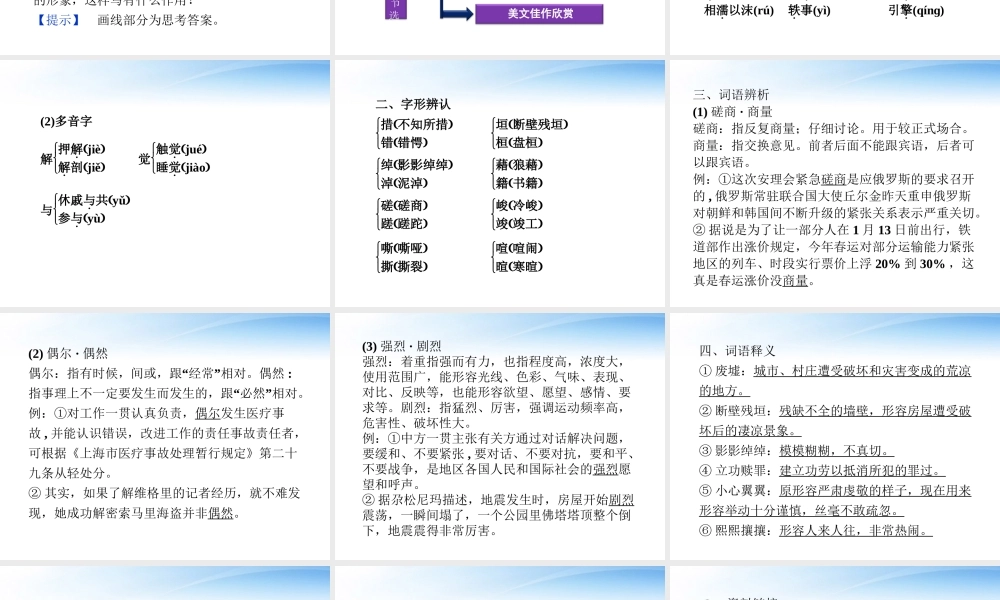Select the text 触觉(jué)
This screenshot has height=600, width=1000.
point(181,149)
